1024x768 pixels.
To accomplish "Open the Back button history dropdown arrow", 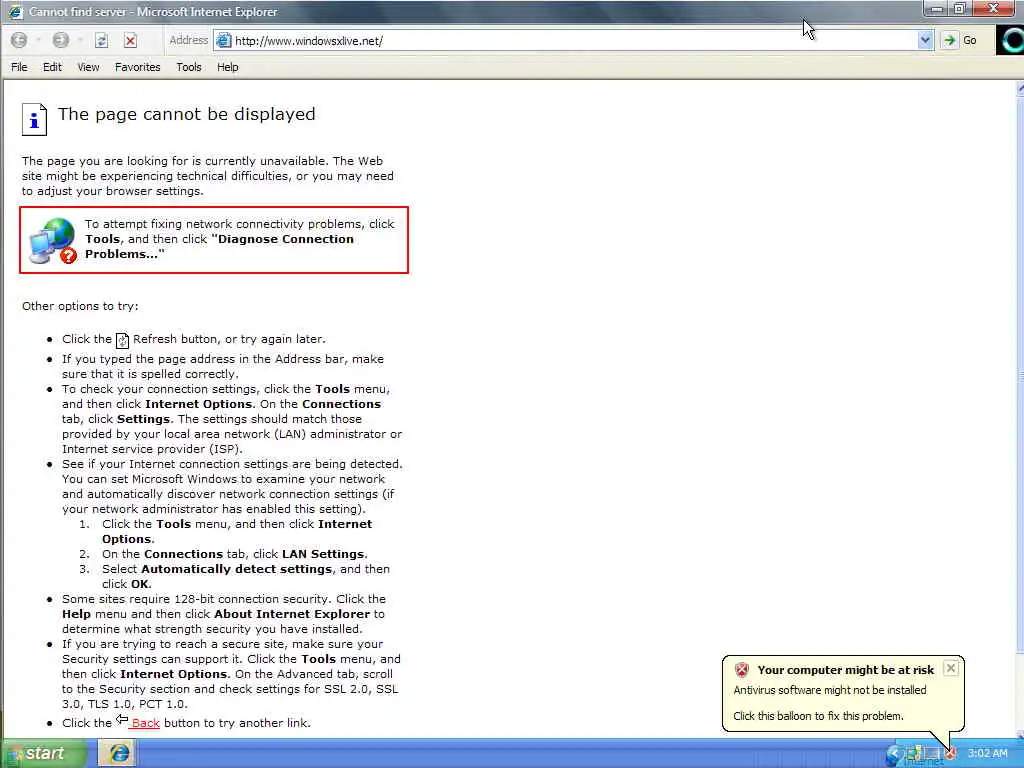I will [38, 40].
